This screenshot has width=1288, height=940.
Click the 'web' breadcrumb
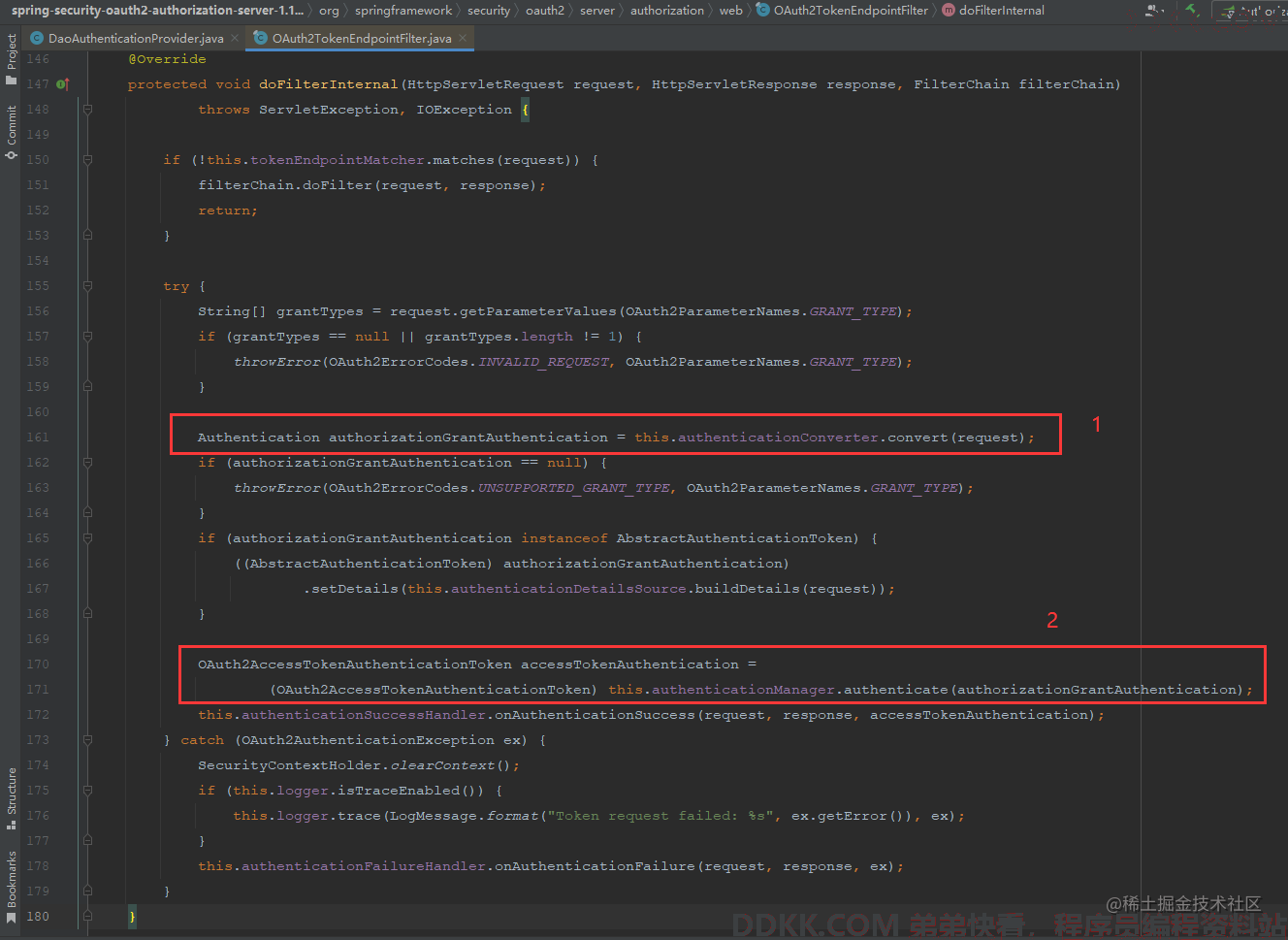click(x=731, y=11)
